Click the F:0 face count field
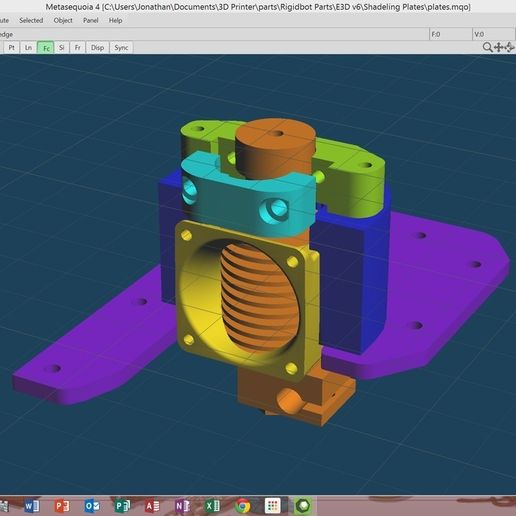Viewport: 516px width, 516px height. pyautogui.click(x=450, y=34)
